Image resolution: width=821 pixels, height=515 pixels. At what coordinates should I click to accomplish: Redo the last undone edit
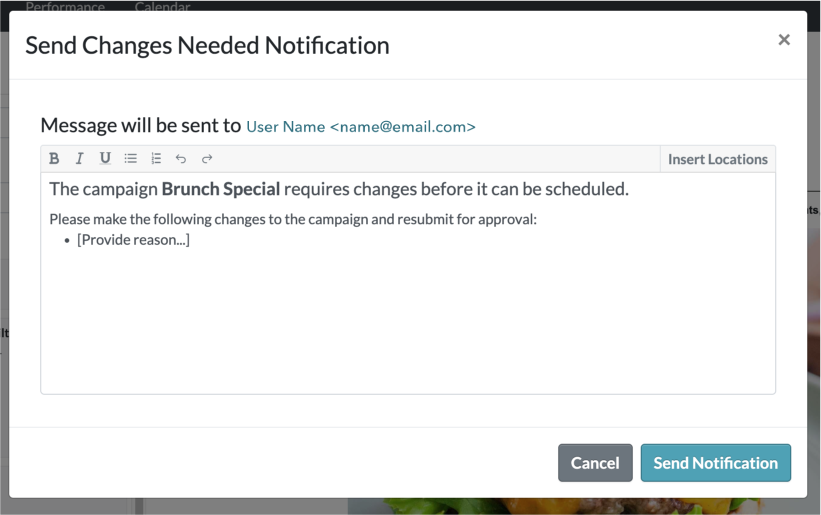click(x=207, y=158)
